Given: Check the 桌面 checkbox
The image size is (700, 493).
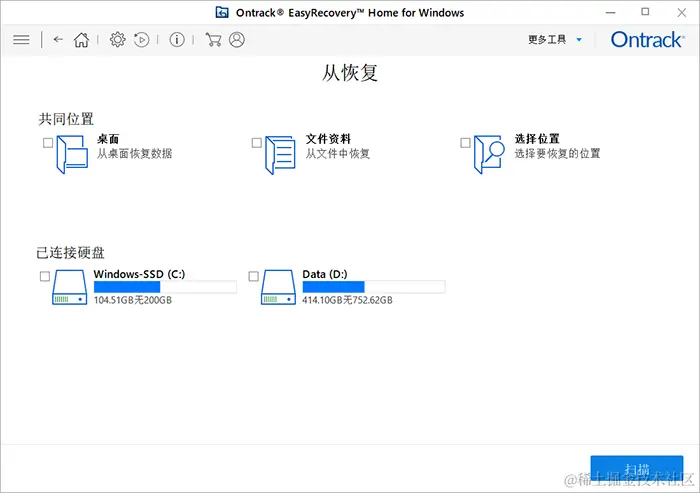Looking at the screenshot, I should point(48,143).
